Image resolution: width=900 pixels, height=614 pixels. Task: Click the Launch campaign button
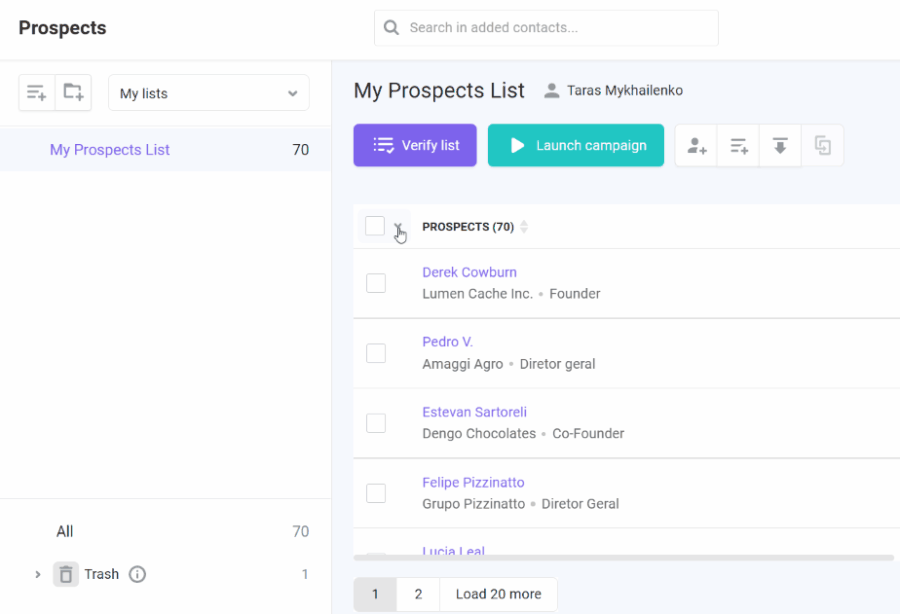pyautogui.click(x=576, y=145)
